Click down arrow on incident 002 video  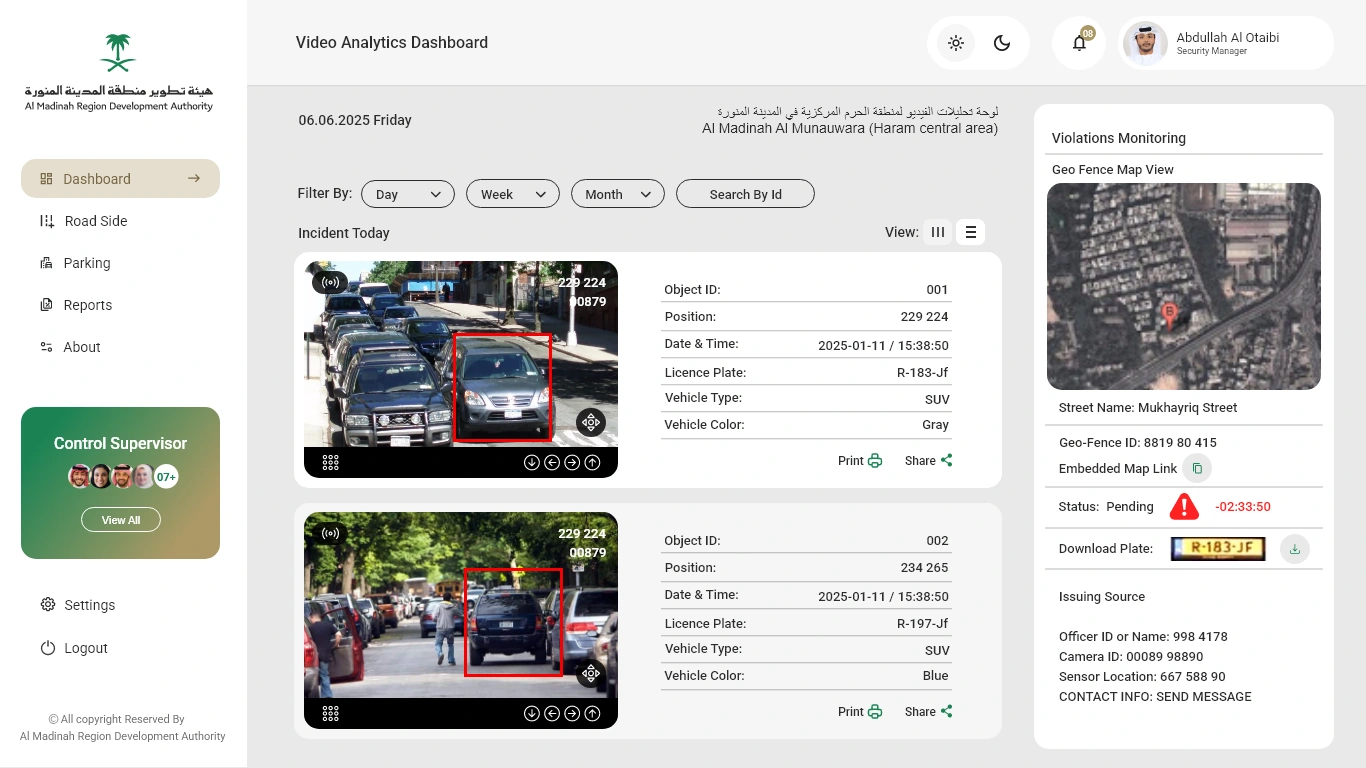point(532,713)
